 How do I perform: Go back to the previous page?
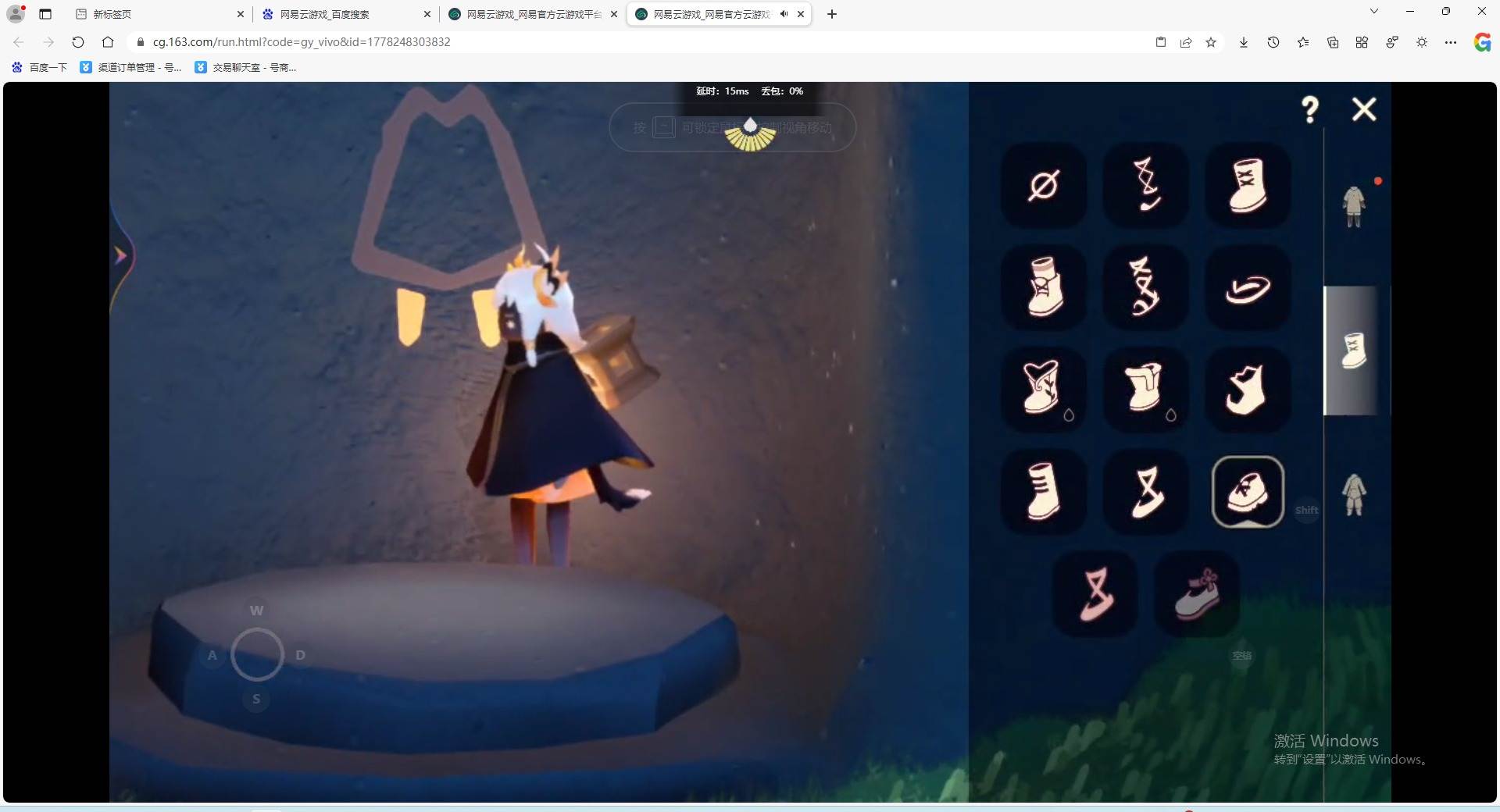point(19,42)
